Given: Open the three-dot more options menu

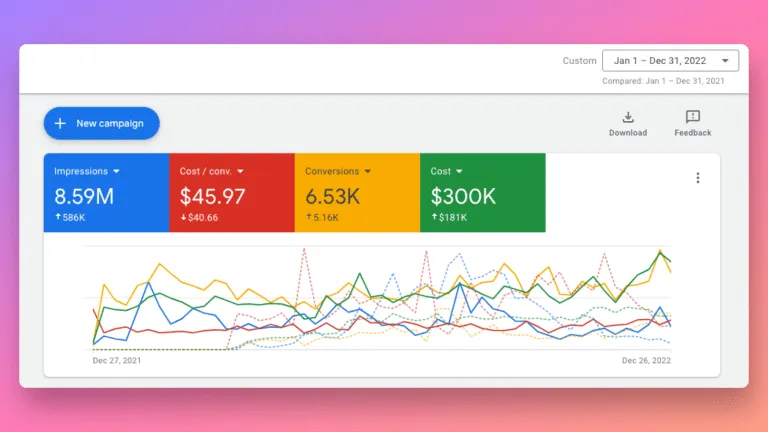Looking at the screenshot, I should point(698,178).
